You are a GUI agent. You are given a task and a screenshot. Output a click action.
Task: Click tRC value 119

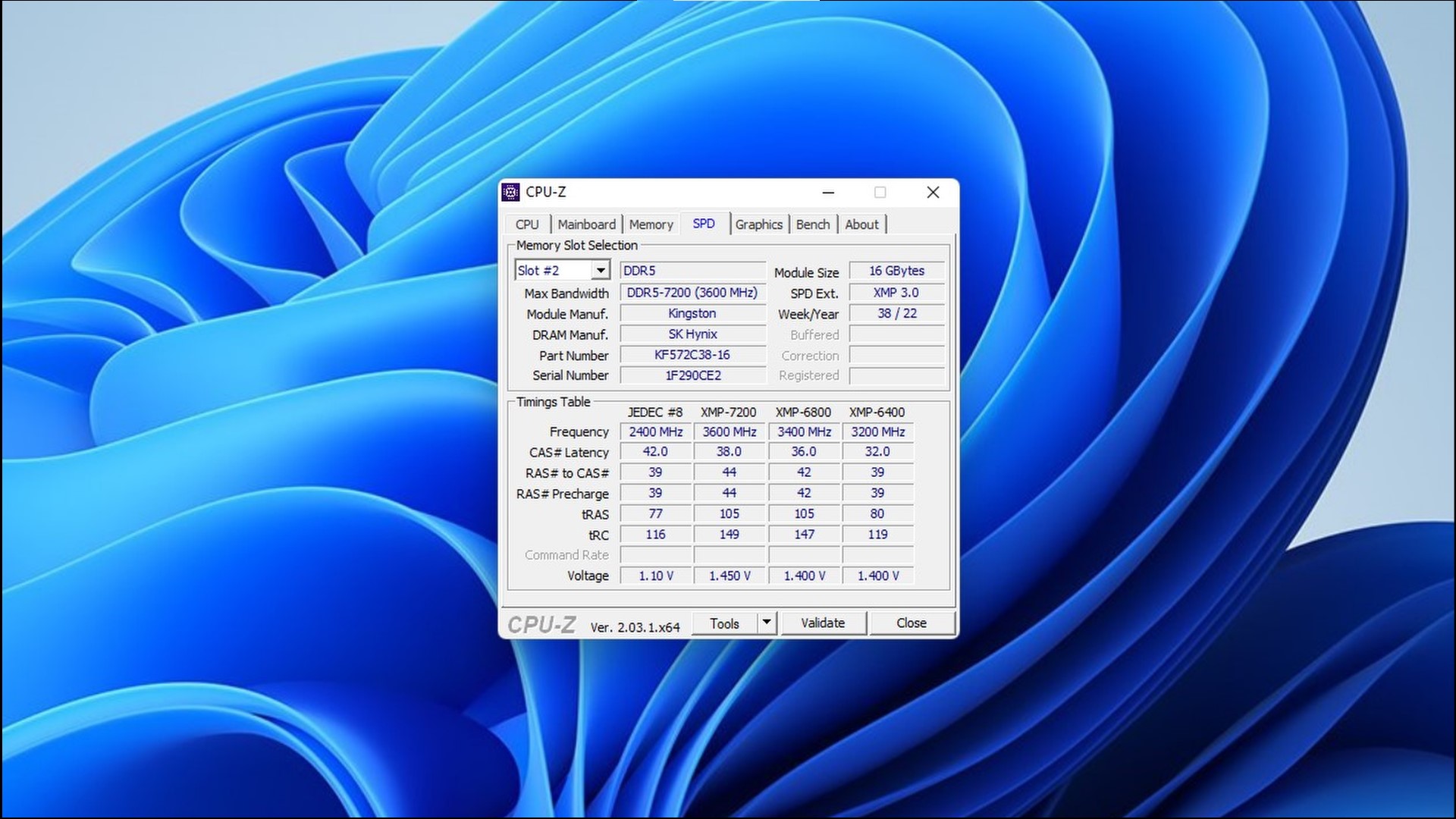[x=878, y=535]
